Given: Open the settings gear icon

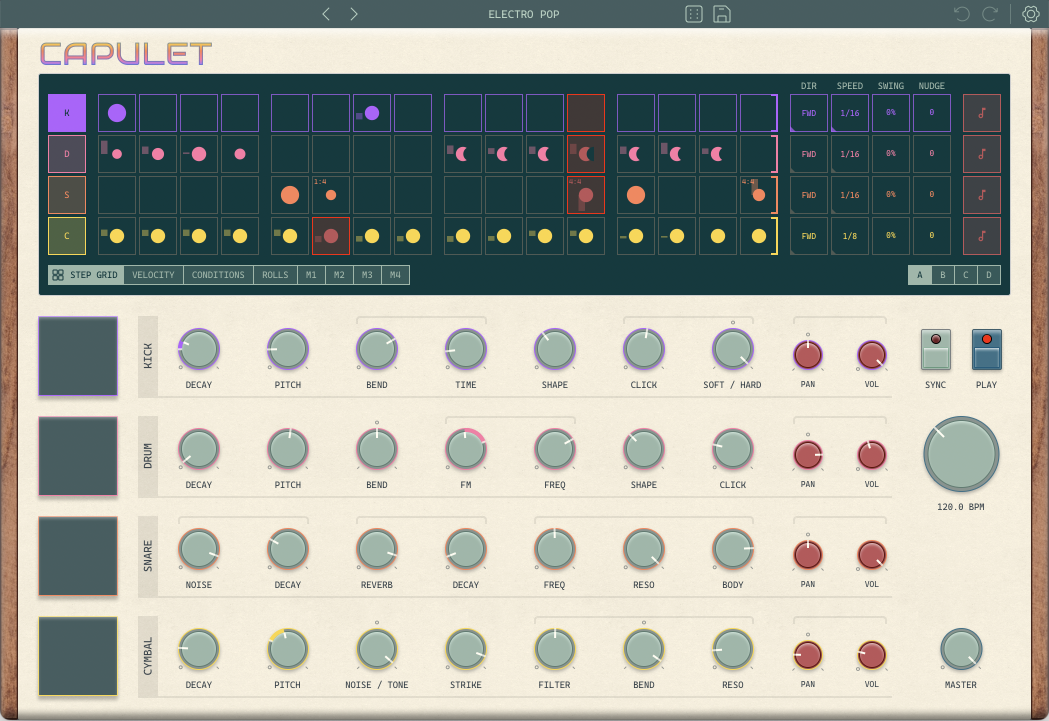Looking at the screenshot, I should tap(1030, 14).
